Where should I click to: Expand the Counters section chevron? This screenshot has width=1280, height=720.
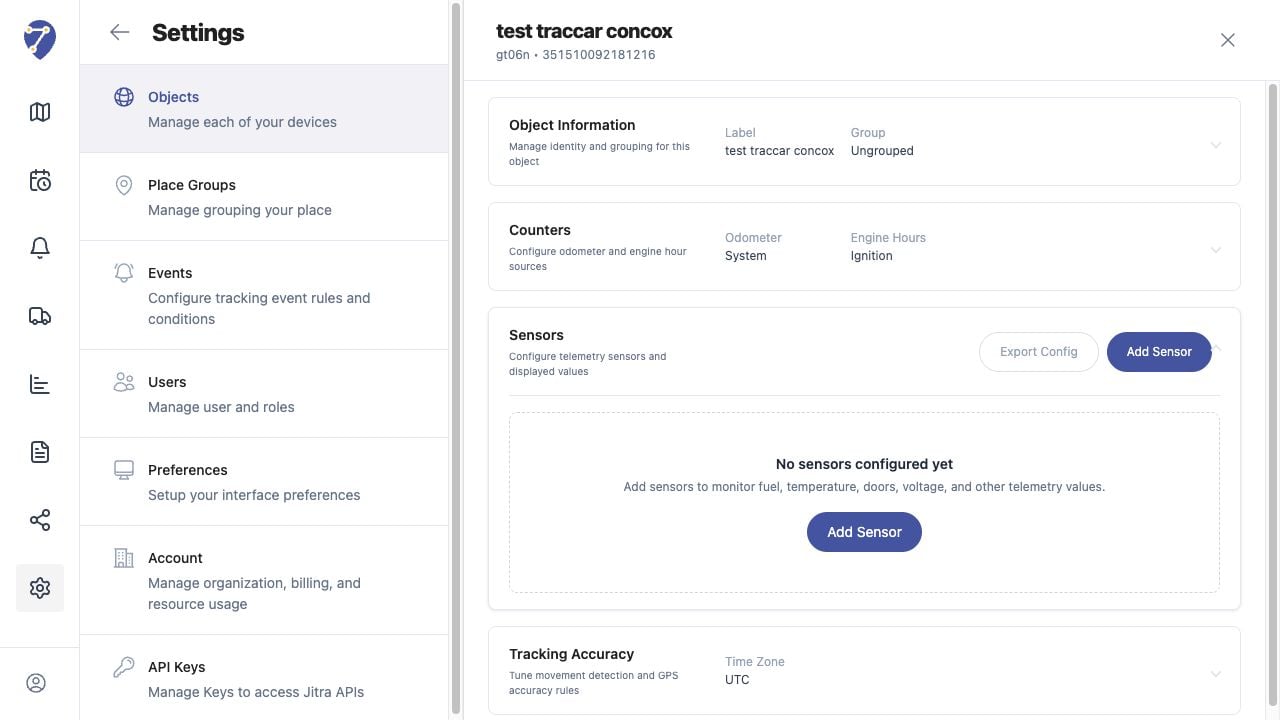pyautogui.click(x=1216, y=250)
